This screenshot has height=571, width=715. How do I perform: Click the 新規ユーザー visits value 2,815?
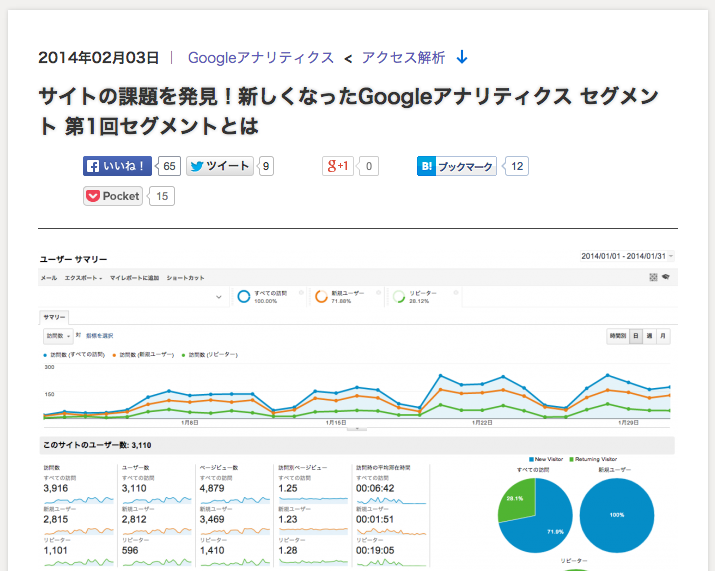coord(56,519)
